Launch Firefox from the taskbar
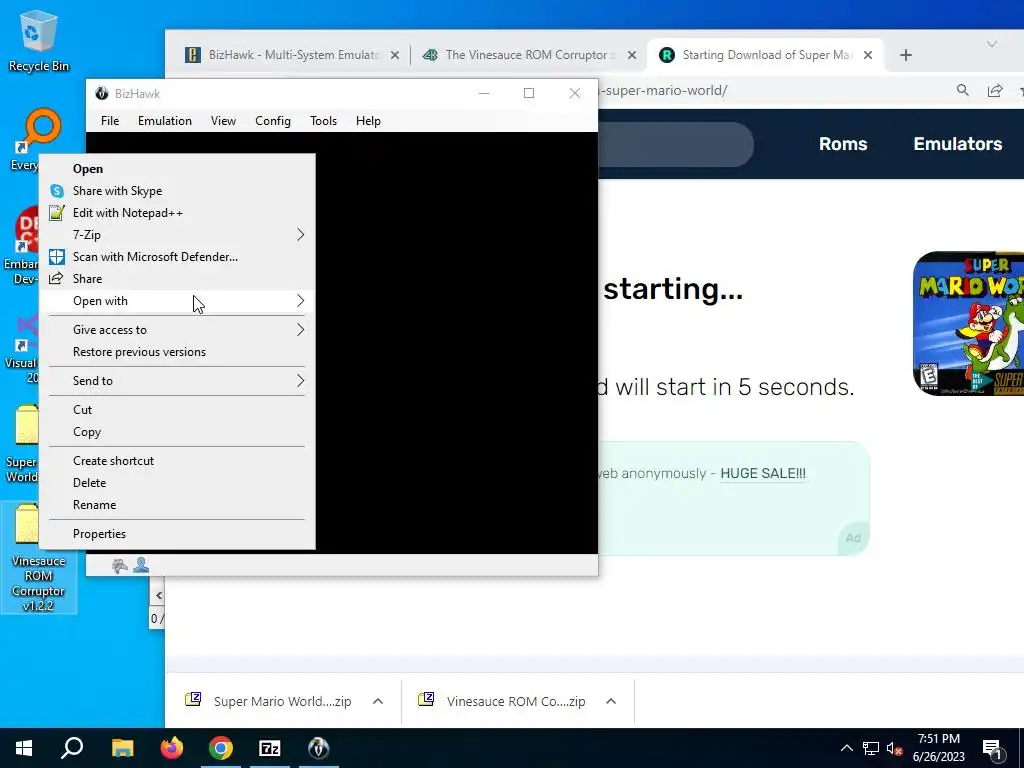This screenshot has height=768, width=1024. pyautogui.click(x=172, y=748)
